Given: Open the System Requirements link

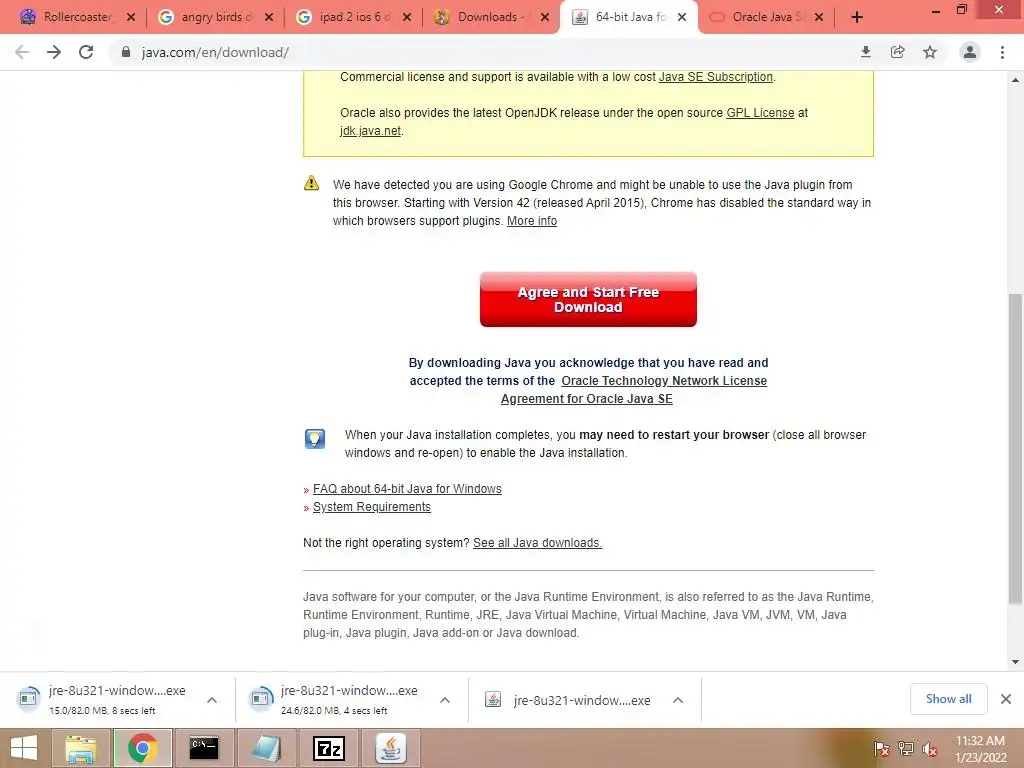Looking at the screenshot, I should click(372, 507).
